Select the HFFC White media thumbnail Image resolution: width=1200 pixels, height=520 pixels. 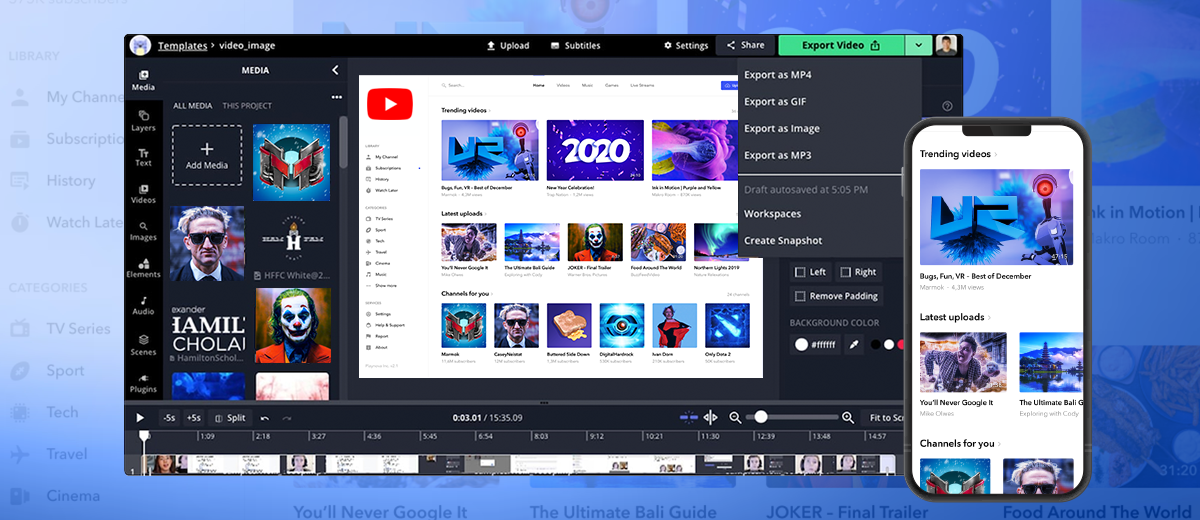[x=291, y=243]
